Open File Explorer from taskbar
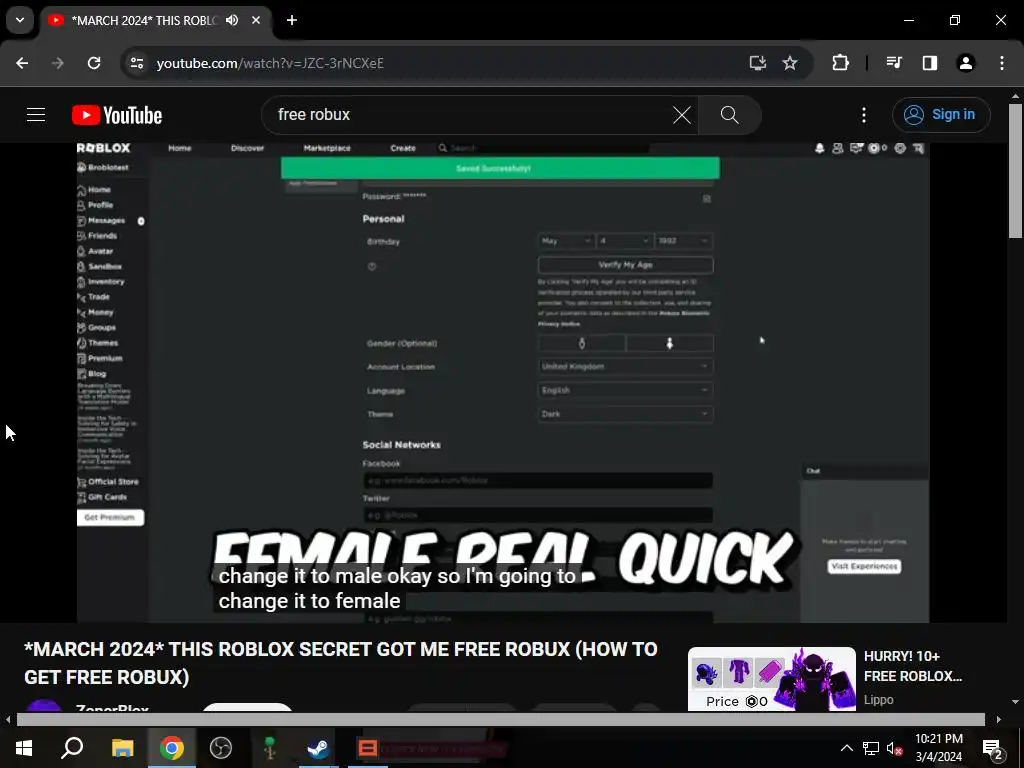The width and height of the screenshot is (1024, 768). click(122, 748)
